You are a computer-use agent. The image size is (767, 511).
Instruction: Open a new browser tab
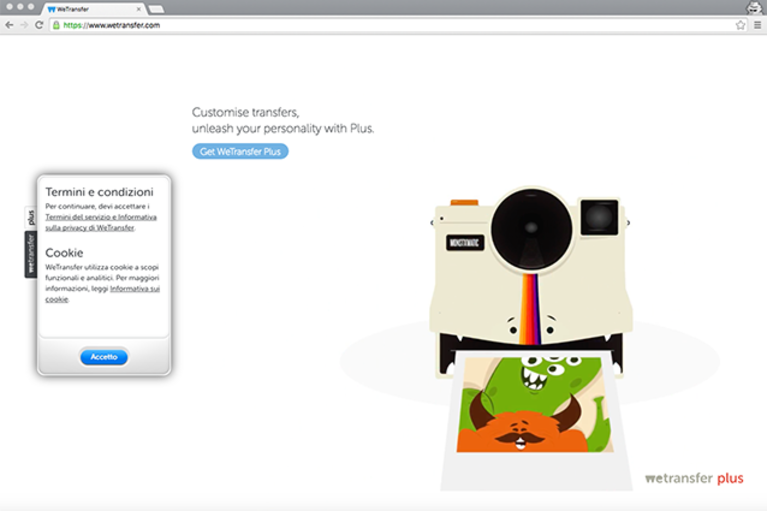156,9
